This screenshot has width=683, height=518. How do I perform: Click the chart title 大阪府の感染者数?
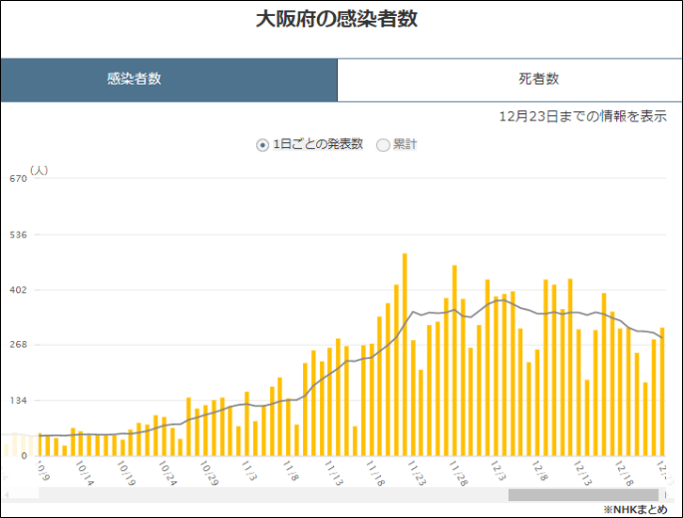point(337,19)
